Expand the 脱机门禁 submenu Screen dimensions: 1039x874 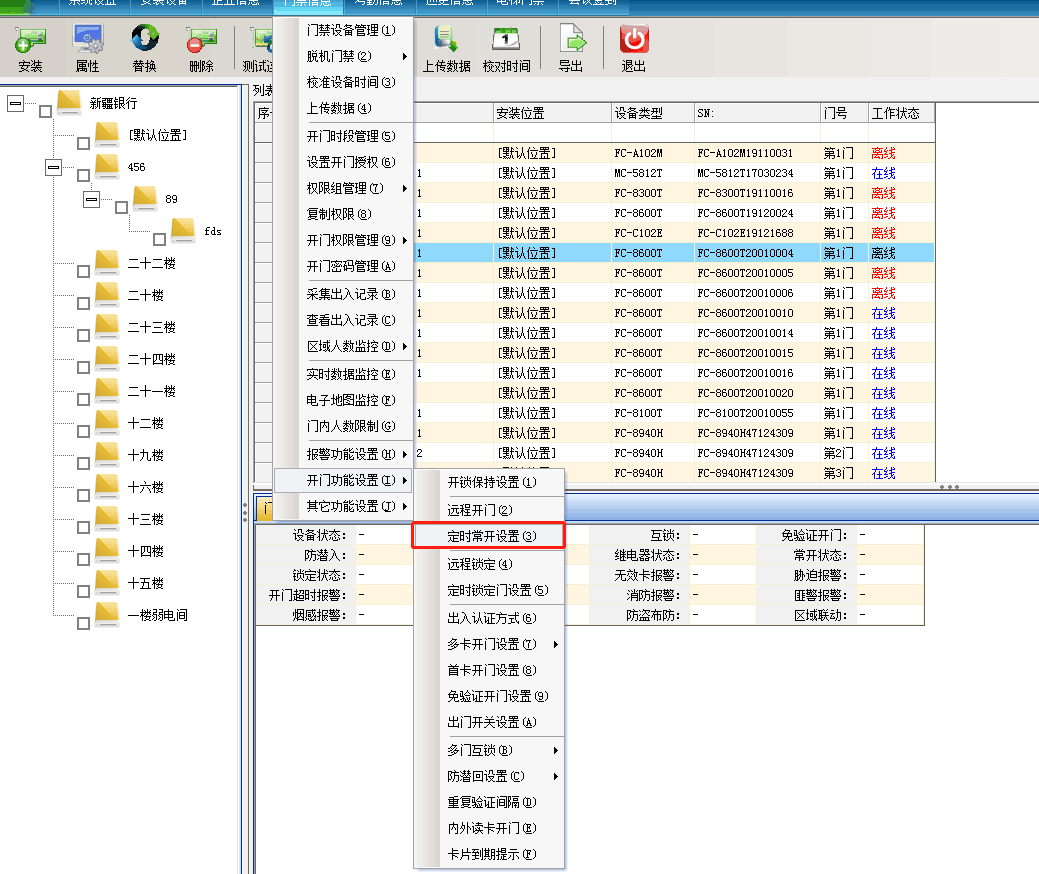click(340, 58)
